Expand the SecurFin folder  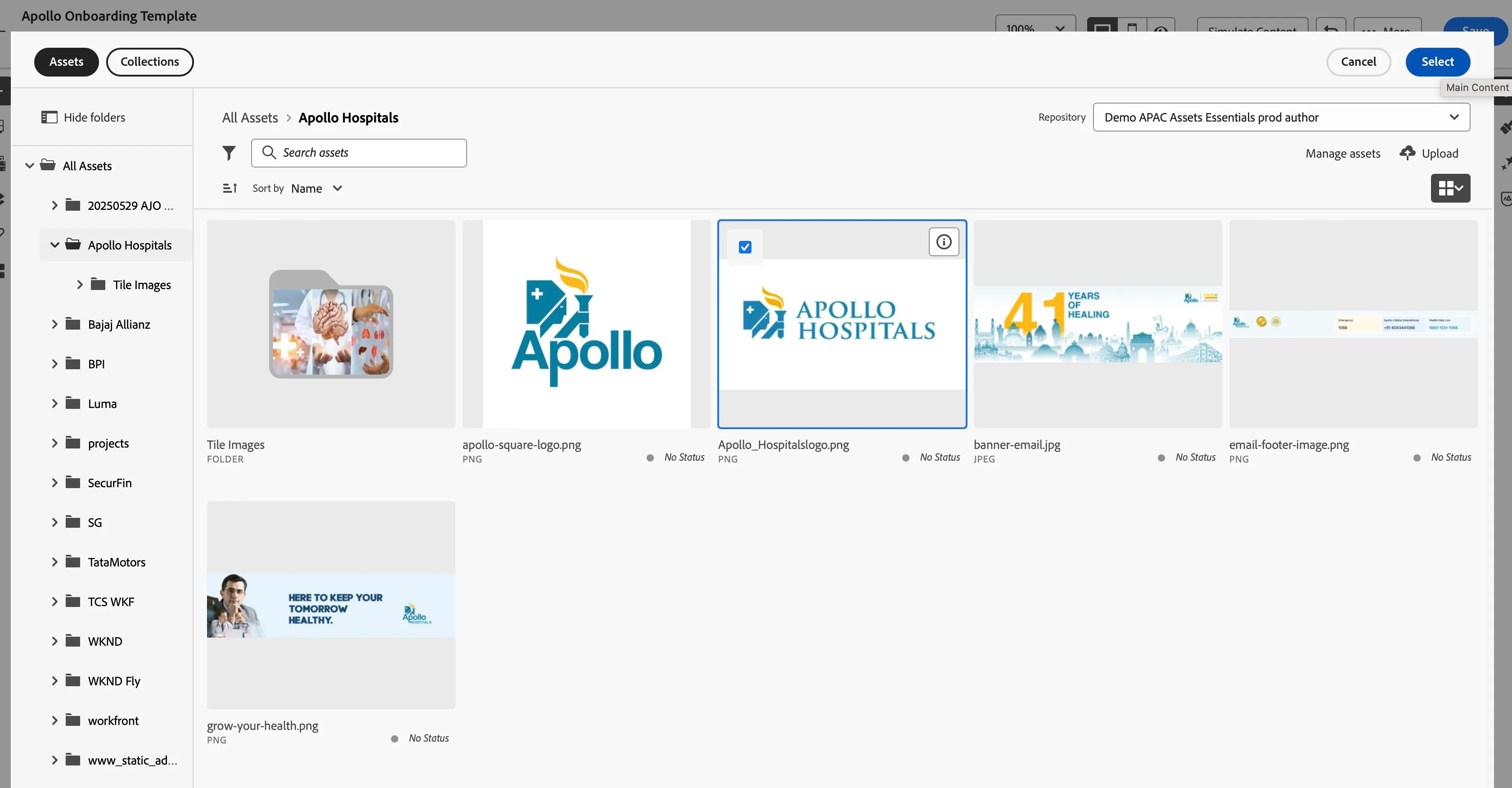54,483
